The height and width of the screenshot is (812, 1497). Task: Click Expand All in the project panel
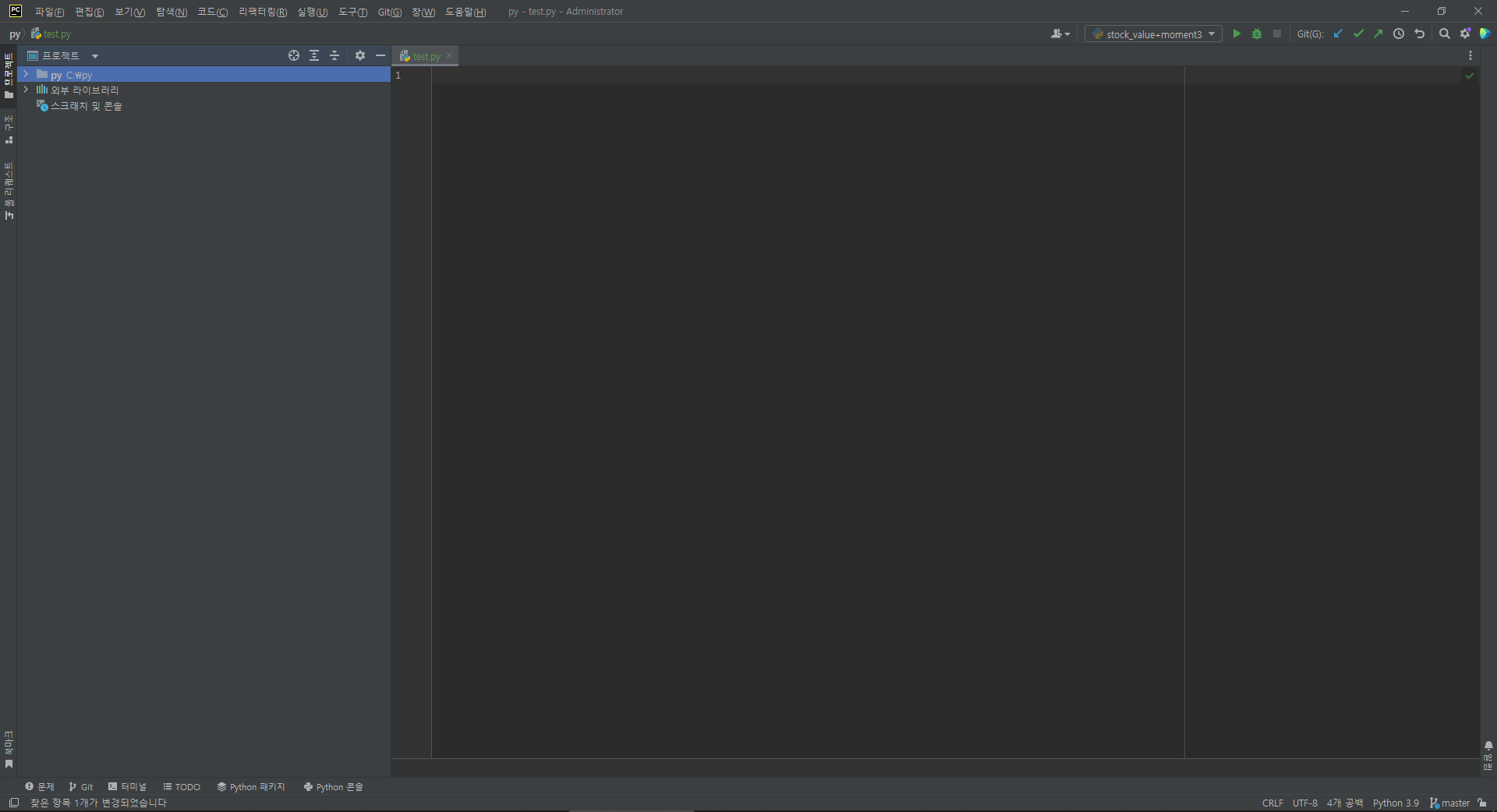[x=314, y=55]
